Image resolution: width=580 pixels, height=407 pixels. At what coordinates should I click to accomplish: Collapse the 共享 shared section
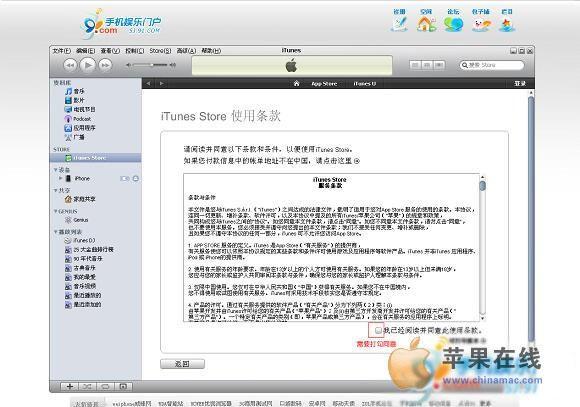coord(55,190)
